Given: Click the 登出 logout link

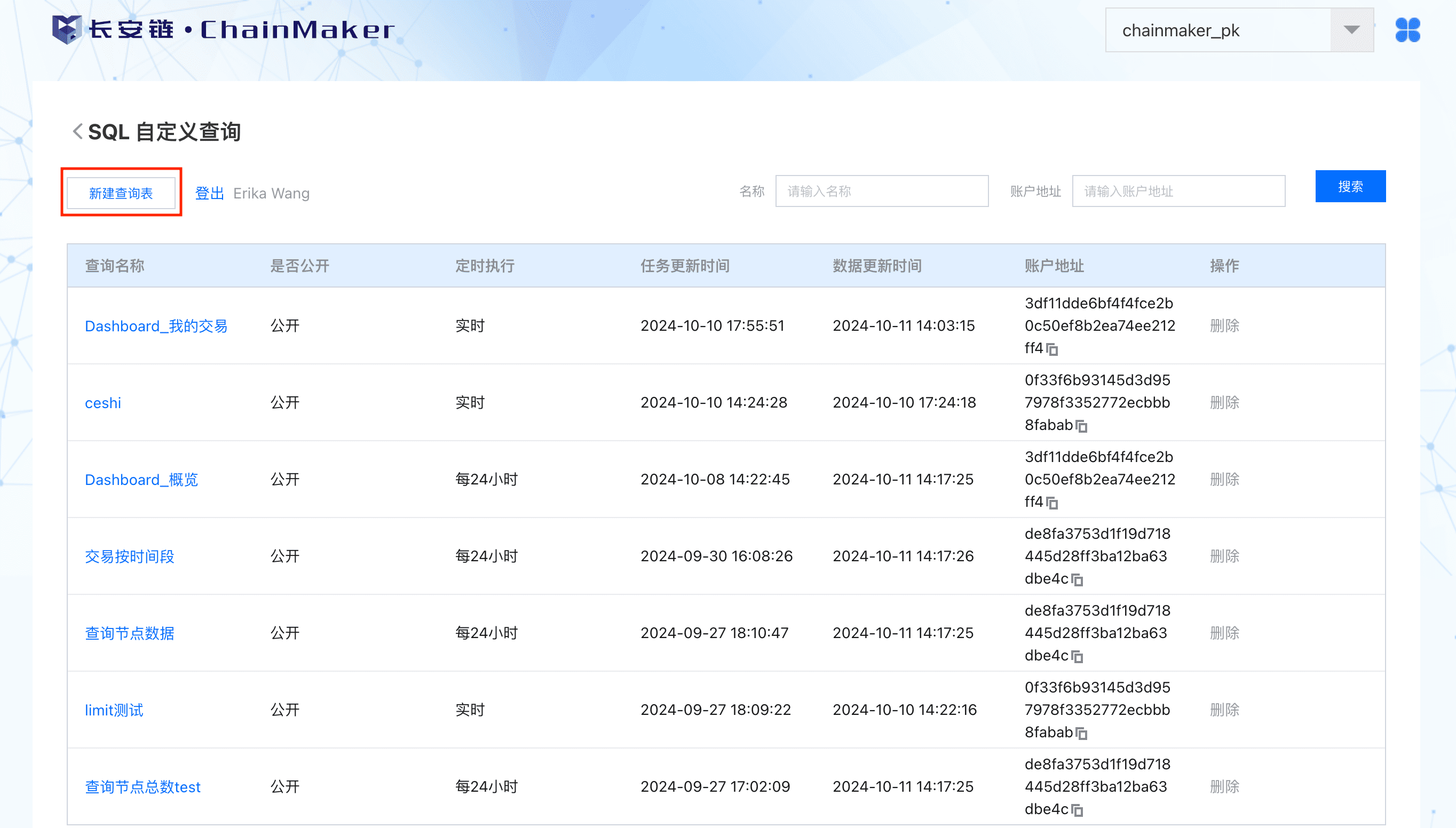Looking at the screenshot, I should tap(209, 193).
